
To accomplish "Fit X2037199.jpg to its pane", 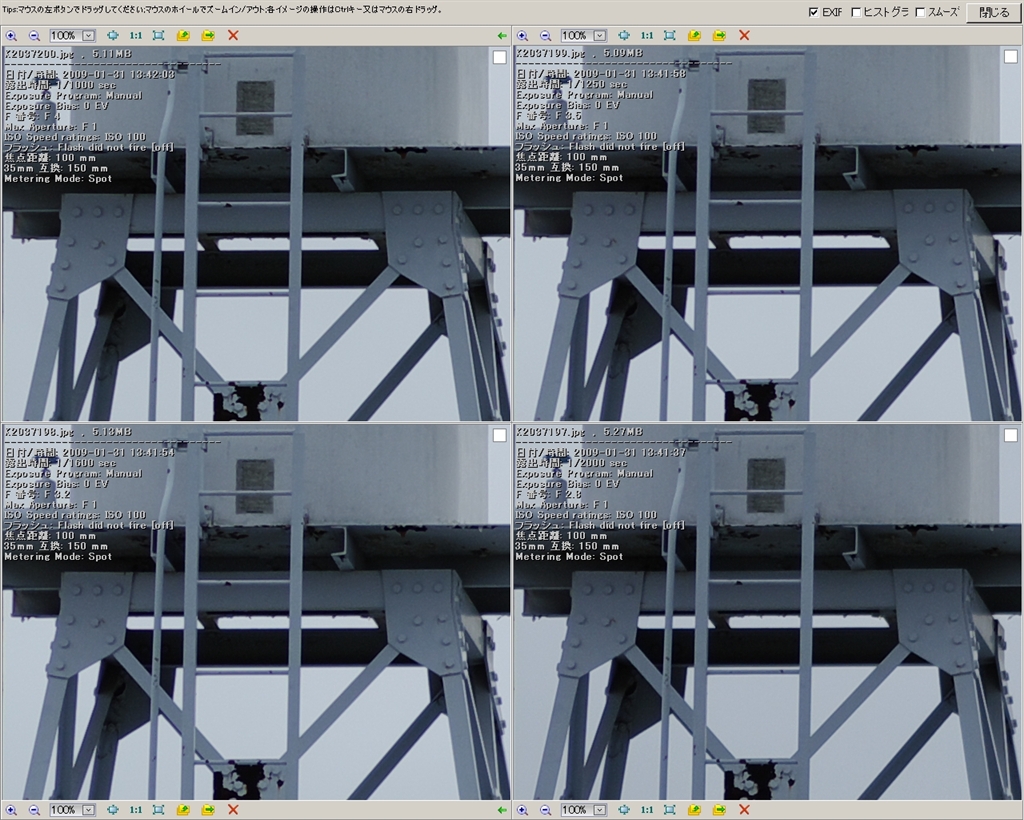I will pos(670,35).
